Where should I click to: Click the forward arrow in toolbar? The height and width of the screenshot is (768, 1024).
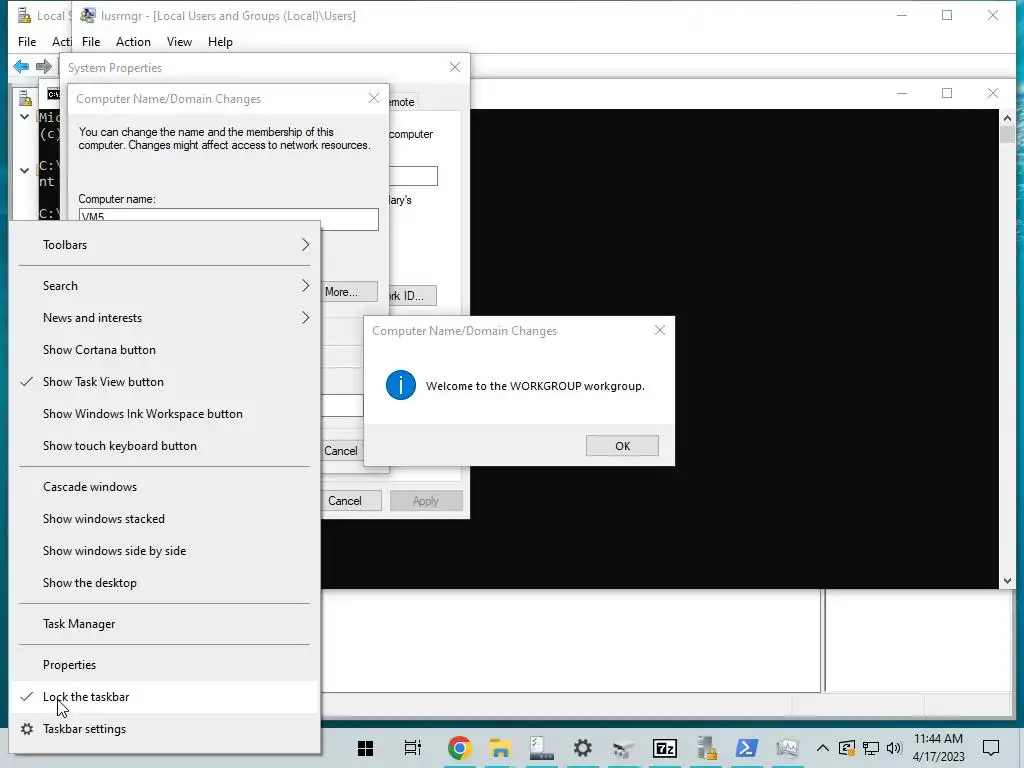pyautogui.click(x=44, y=66)
